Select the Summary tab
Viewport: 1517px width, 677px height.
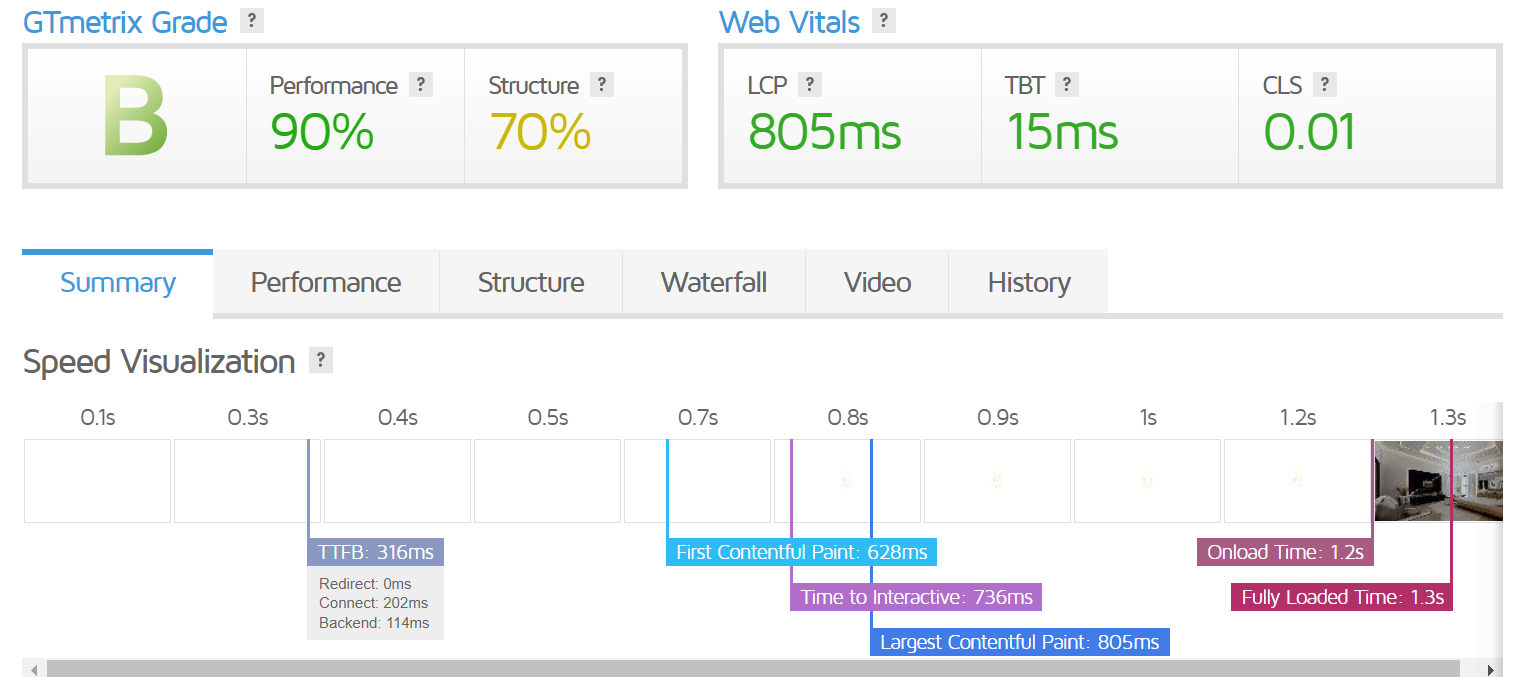tap(117, 283)
